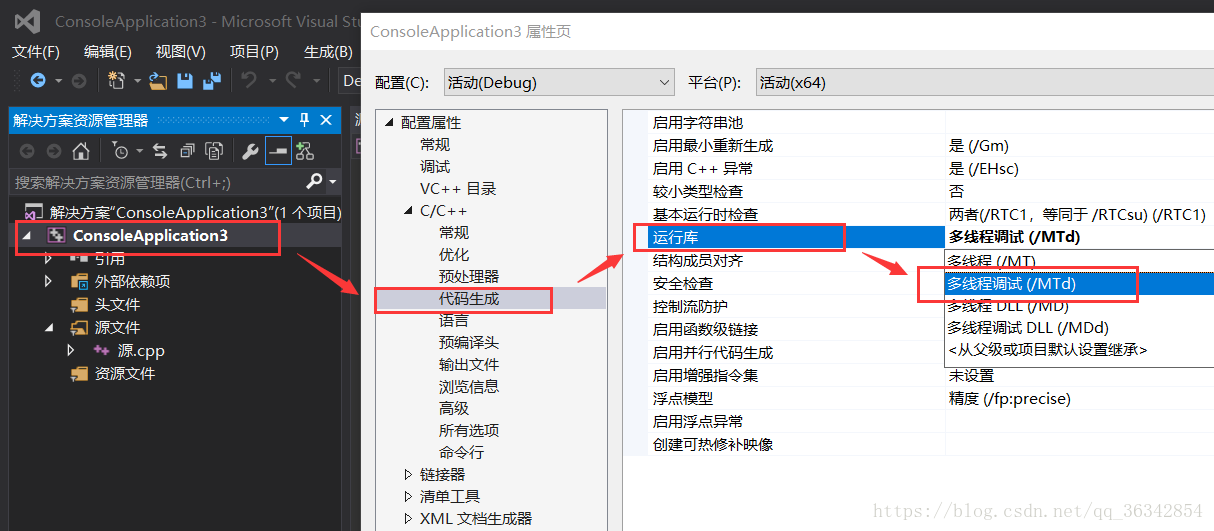
Task: Open the search options dropdown in Solution Explorer
Action: 333,183
